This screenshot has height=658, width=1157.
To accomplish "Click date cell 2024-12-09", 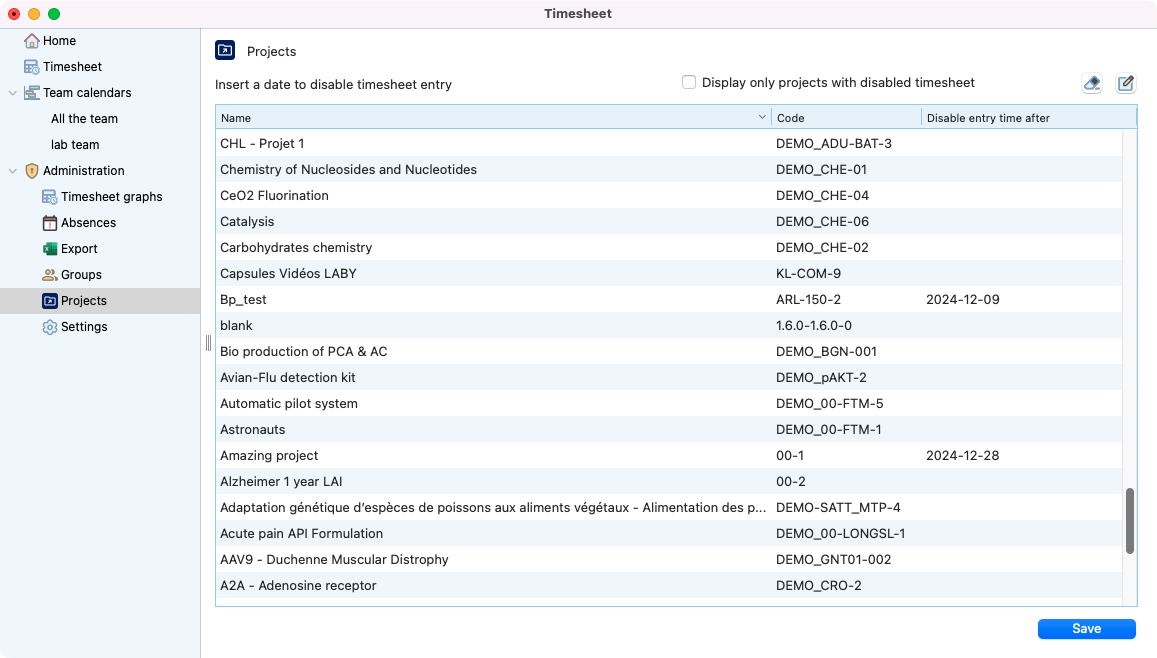I will click(962, 299).
